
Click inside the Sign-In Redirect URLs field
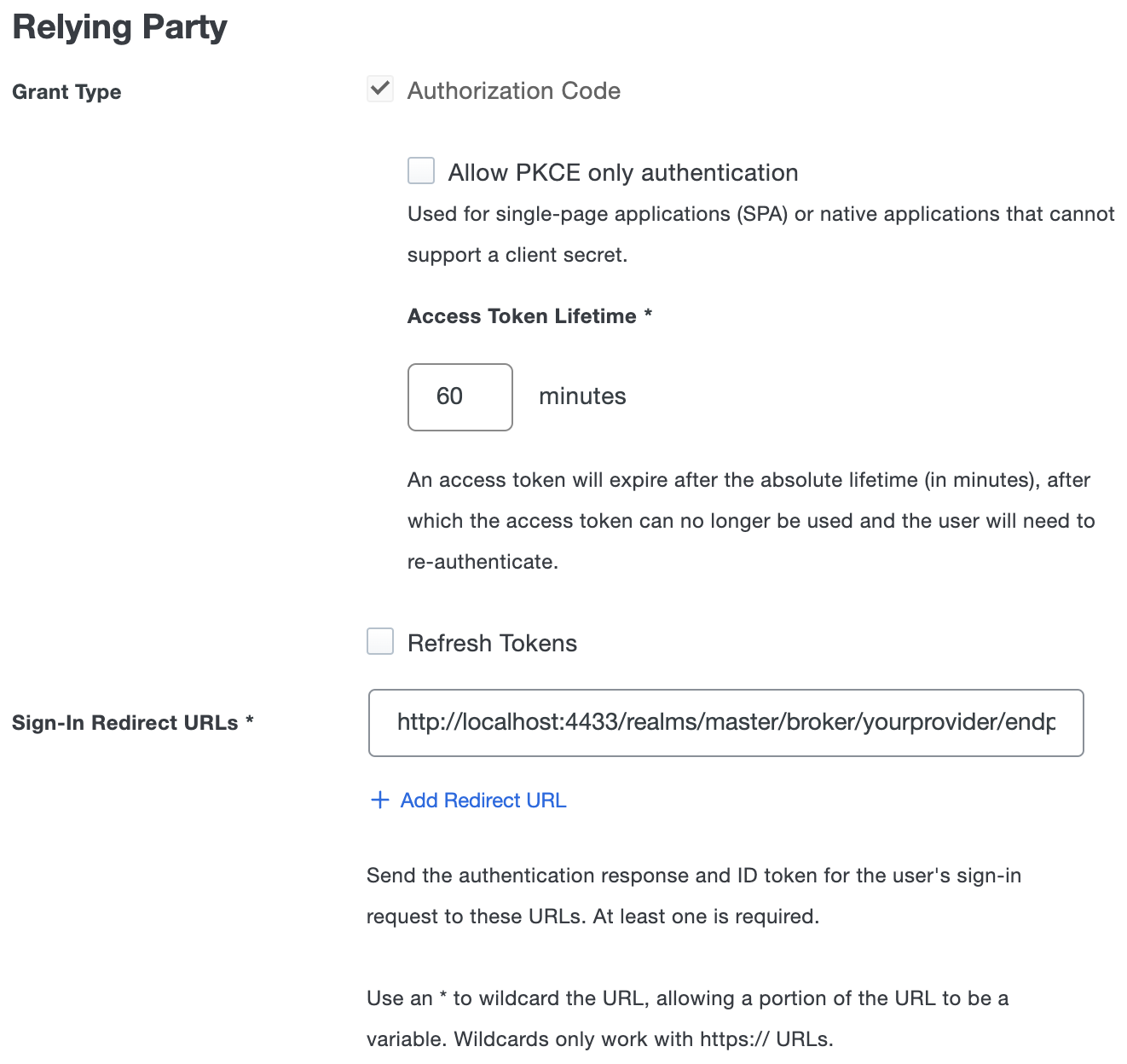pyautogui.click(x=725, y=723)
